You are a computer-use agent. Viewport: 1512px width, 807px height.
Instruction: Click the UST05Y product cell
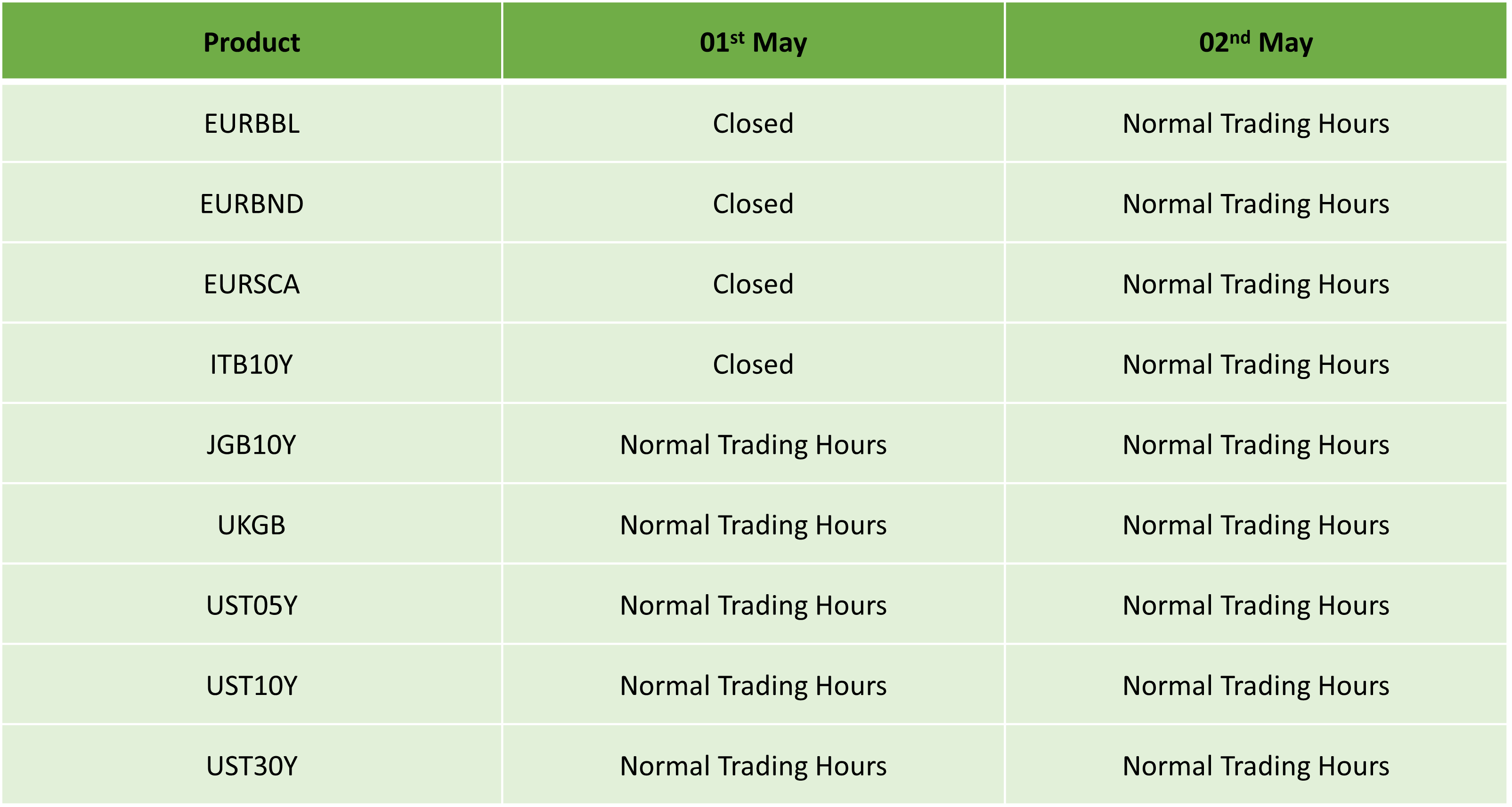click(251, 605)
